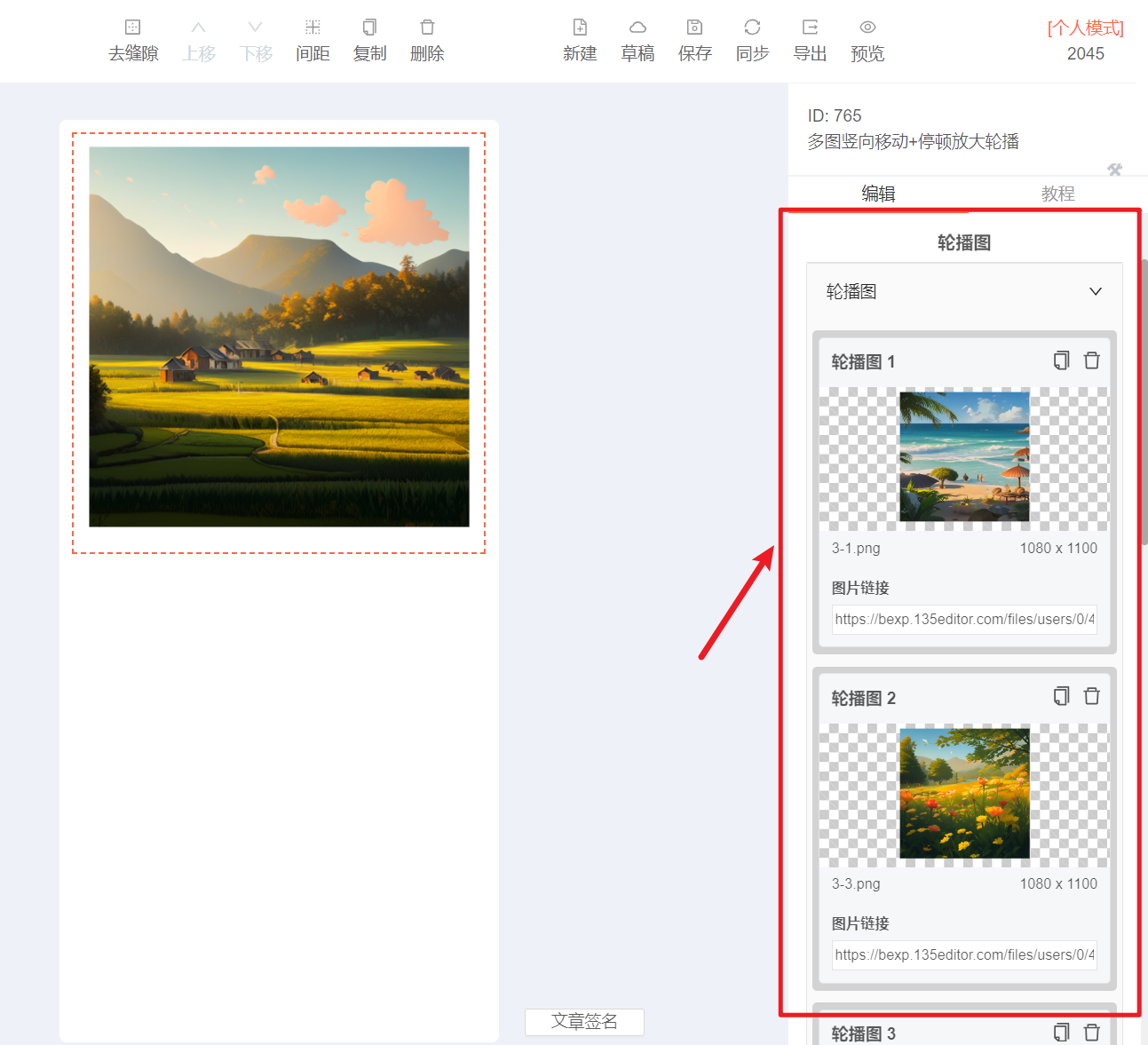Click the 导出 export icon
This screenshot has width=1148, height=1045.
pyautogui.click(x=810, y=28)
